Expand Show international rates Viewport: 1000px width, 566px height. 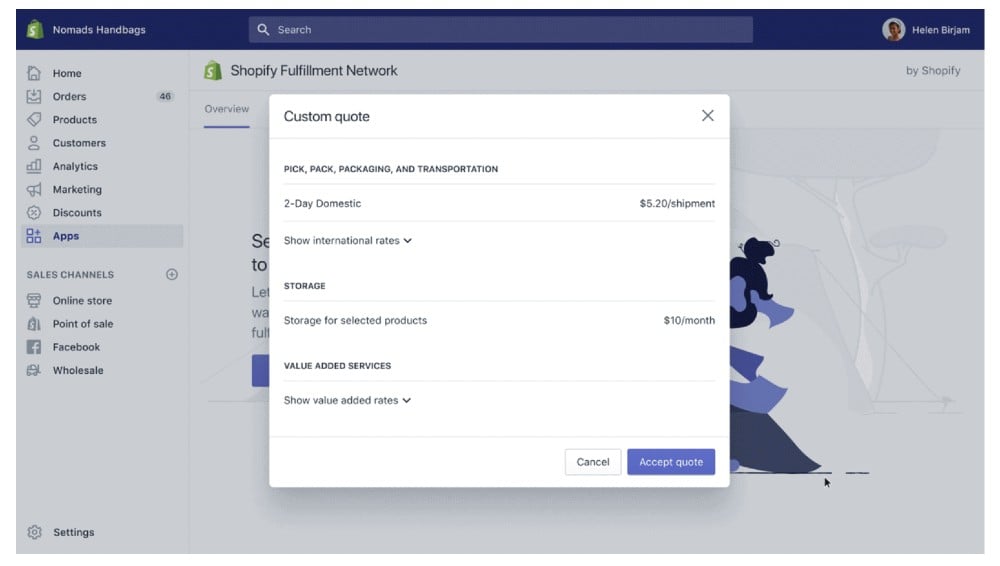pos(348,241)
